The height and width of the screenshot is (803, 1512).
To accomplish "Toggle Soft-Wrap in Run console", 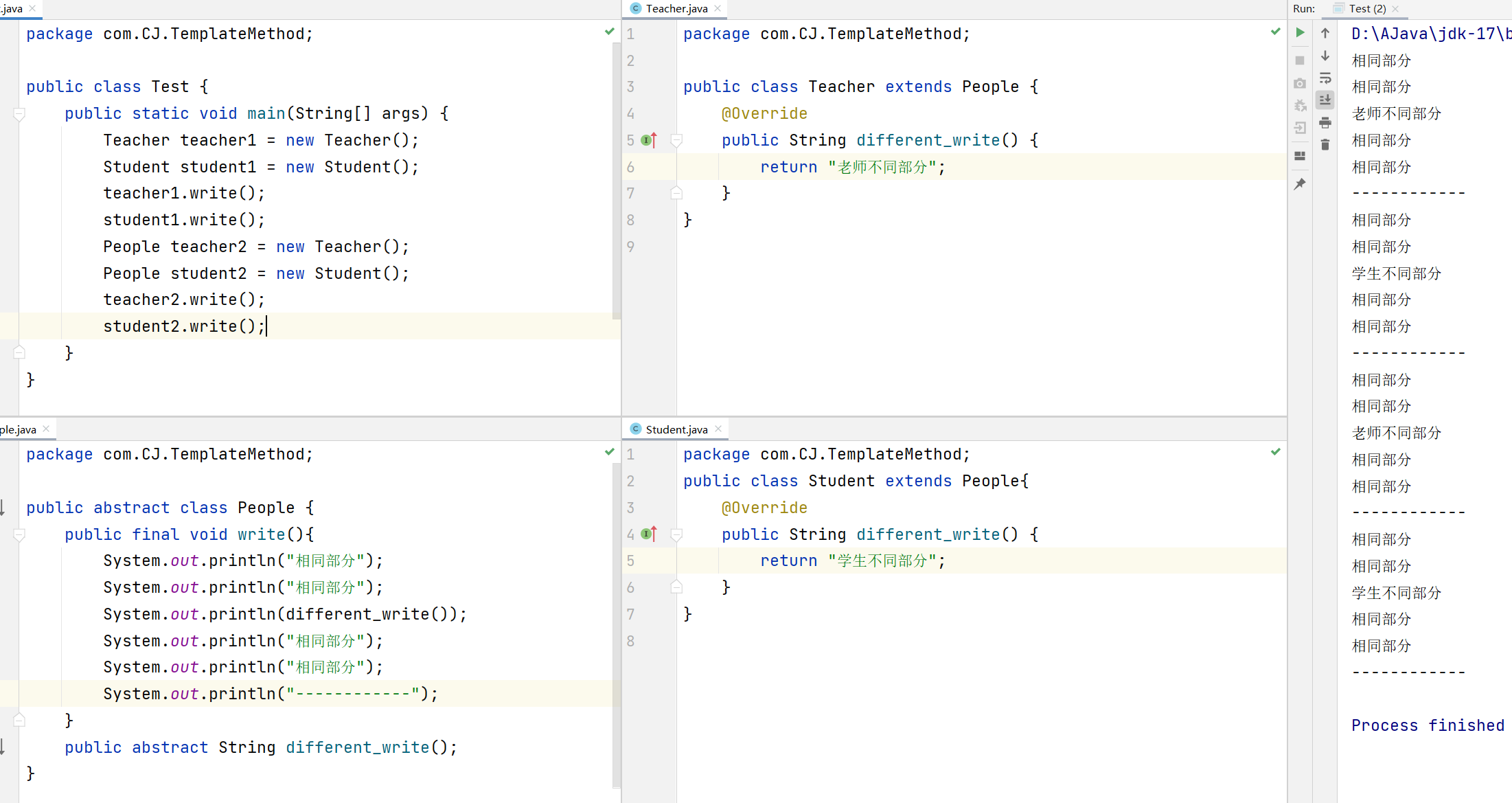I will [1325, 78].
